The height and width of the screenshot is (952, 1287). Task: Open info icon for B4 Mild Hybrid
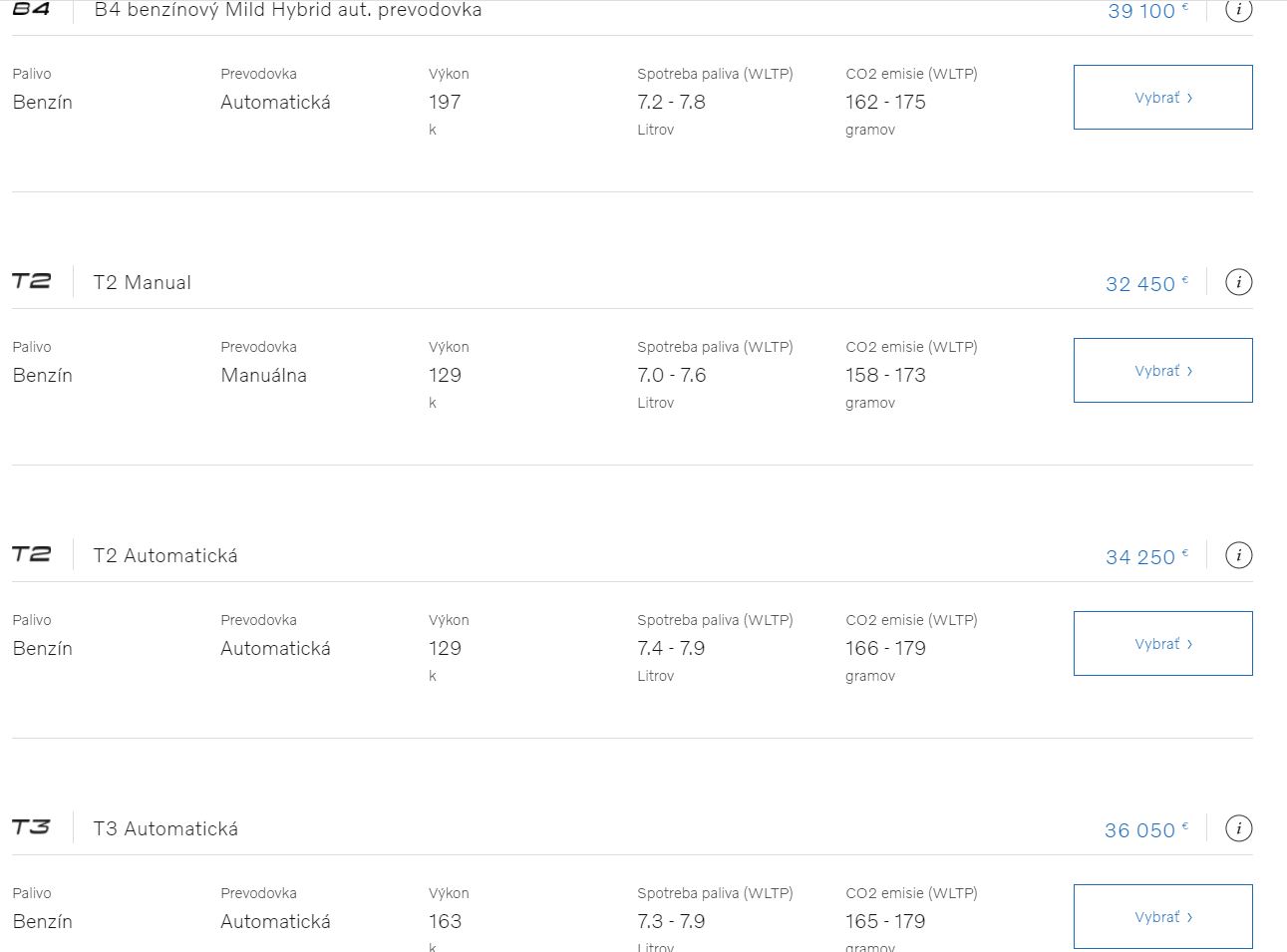coord(1238,10)
